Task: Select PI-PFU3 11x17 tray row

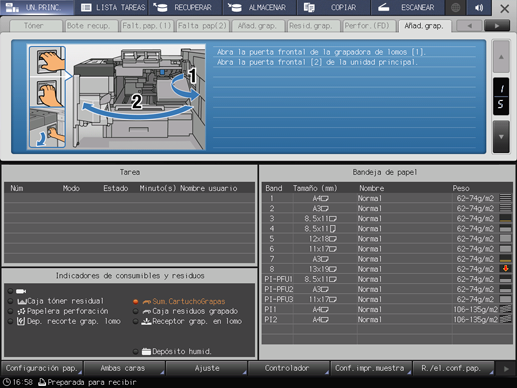Action: (387, 299)
